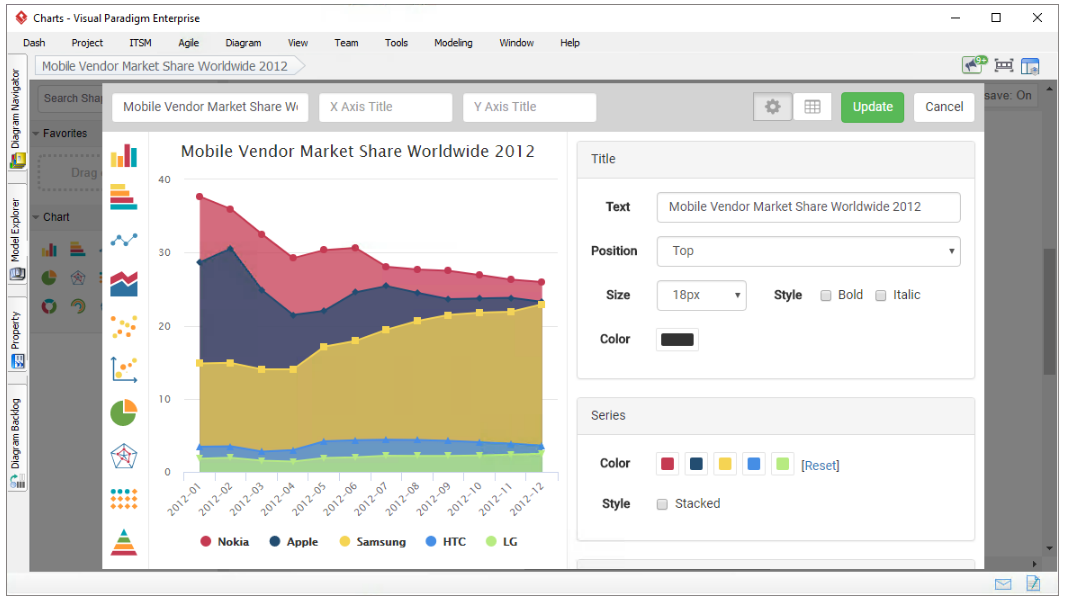Open the Help menu
Screen dimensions: 1066x605
click(x=570, y=43)
